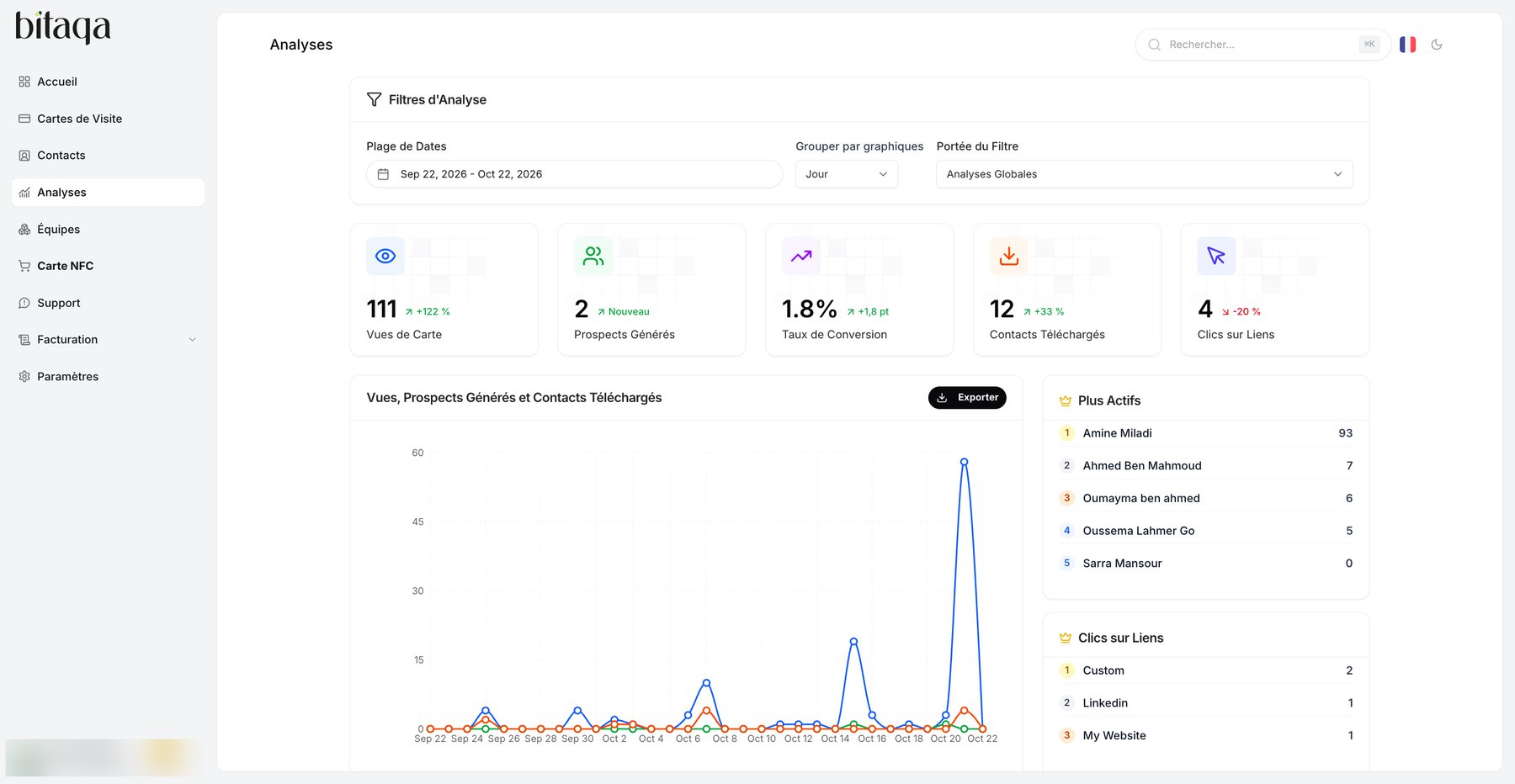Open the Jour grouping dropdown
The image size is (1515, 784).
coord(847,174)
